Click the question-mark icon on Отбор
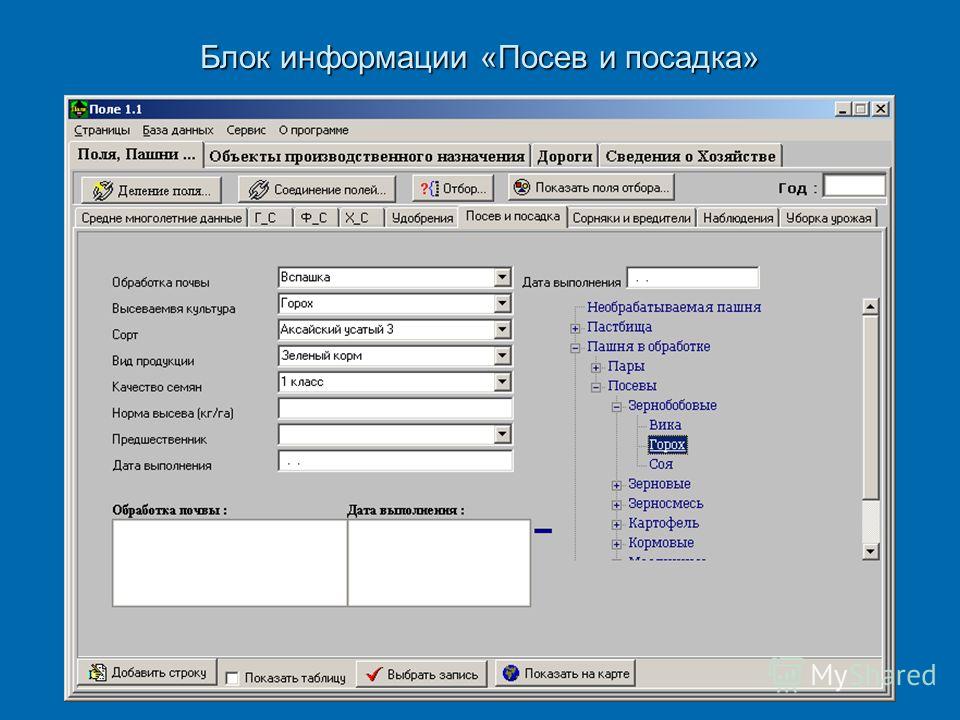The height and width of the screenshot is (720, 960). coord(429,189)
